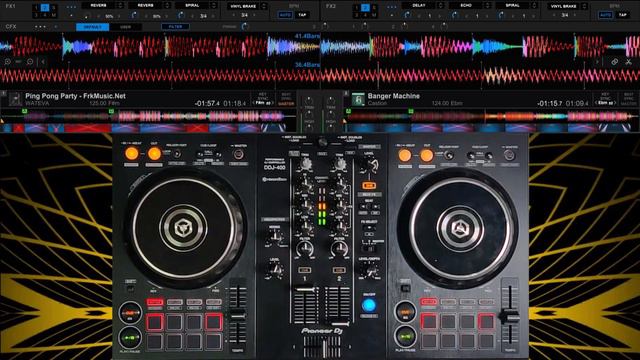Click the deck 2 TRIM knob in the mixer strip

(x=331, y=100)
